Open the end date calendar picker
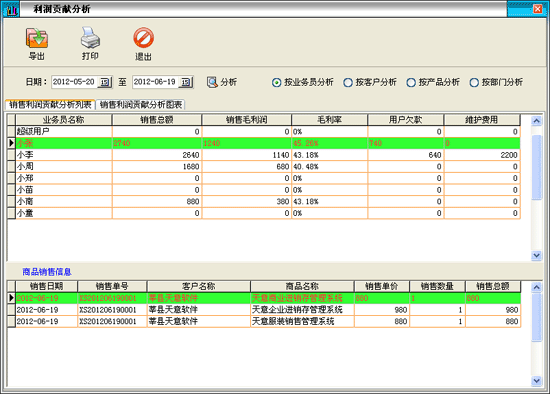 [x=186, y=82]
